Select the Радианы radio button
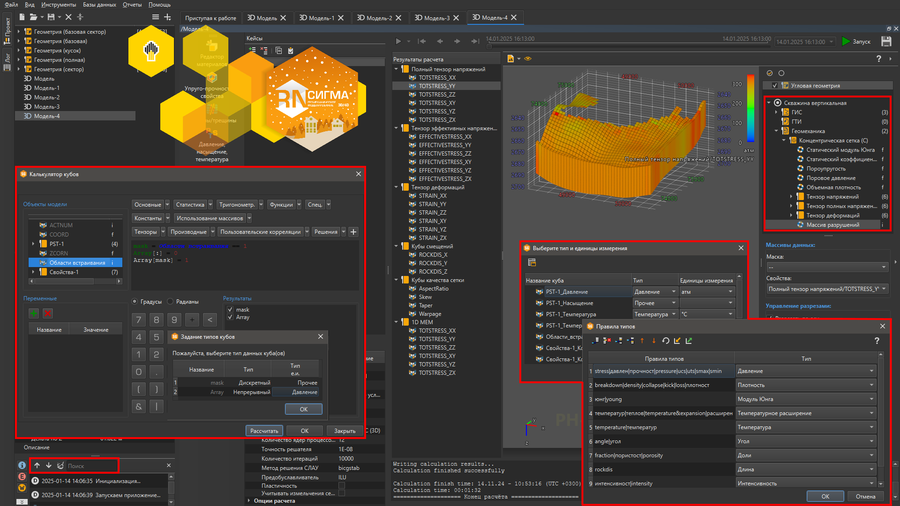 click(170, 300)
